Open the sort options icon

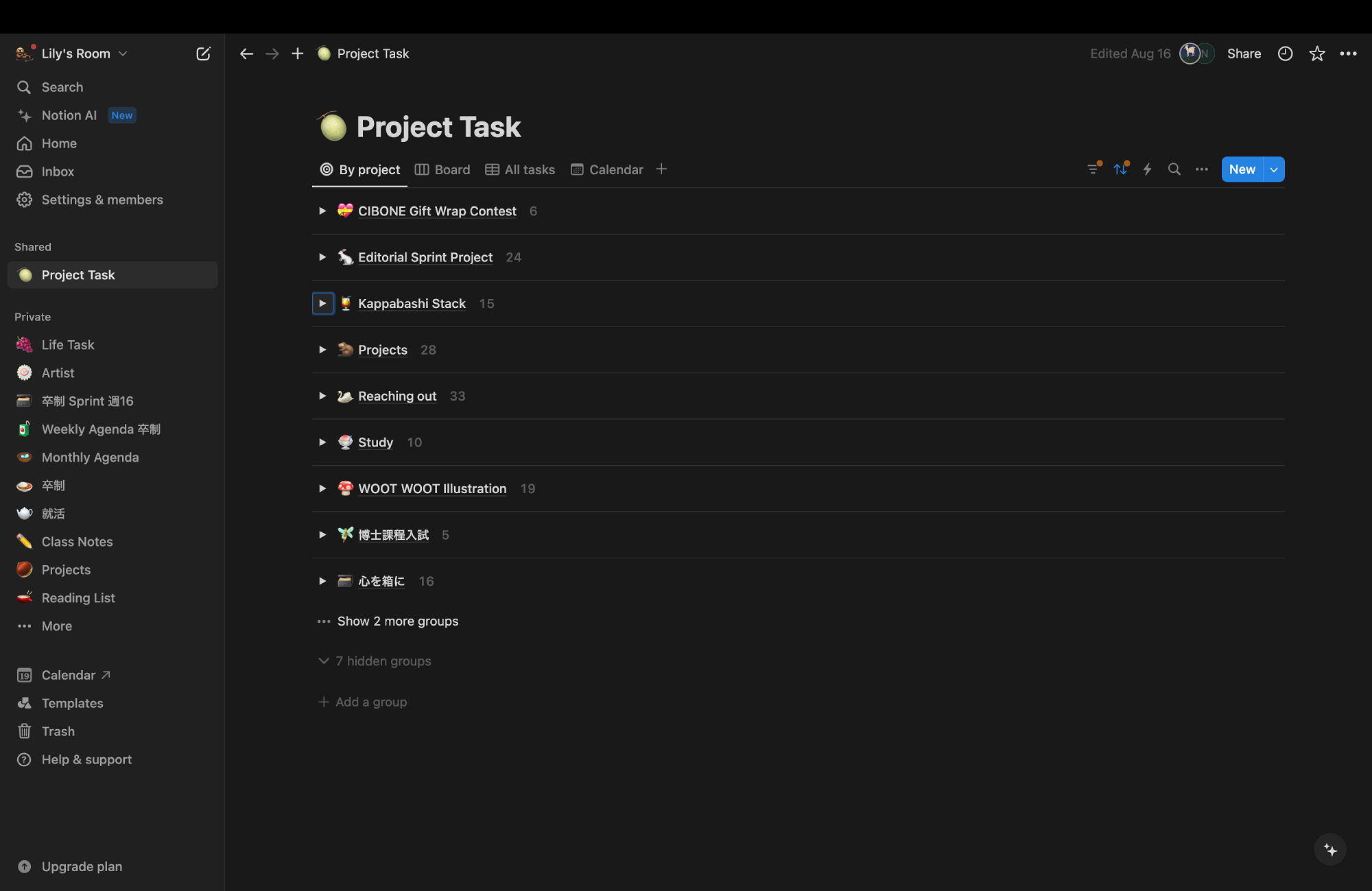pyautogui.click(x=1121, y=169)
